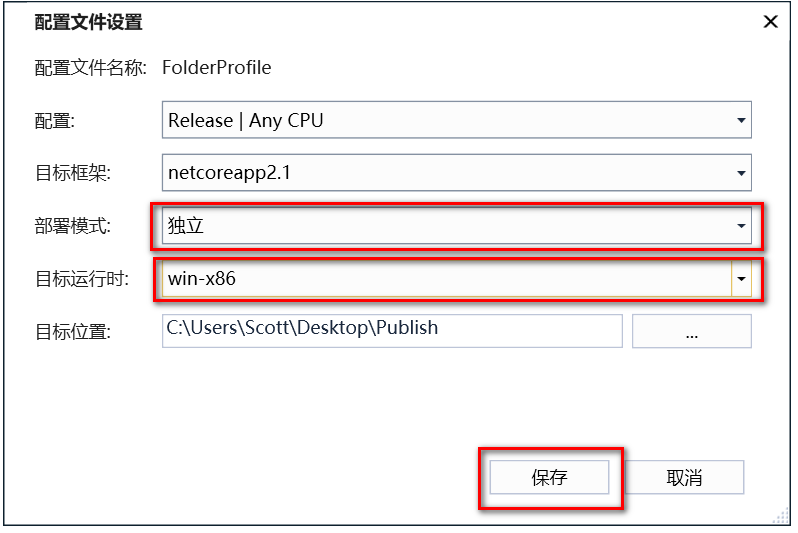Image resolution: width=798 pixels, height=533 pixels.
Task: Select the Release | Any CPU combo box
Action: pyautogui.click(x=457, y=120)
